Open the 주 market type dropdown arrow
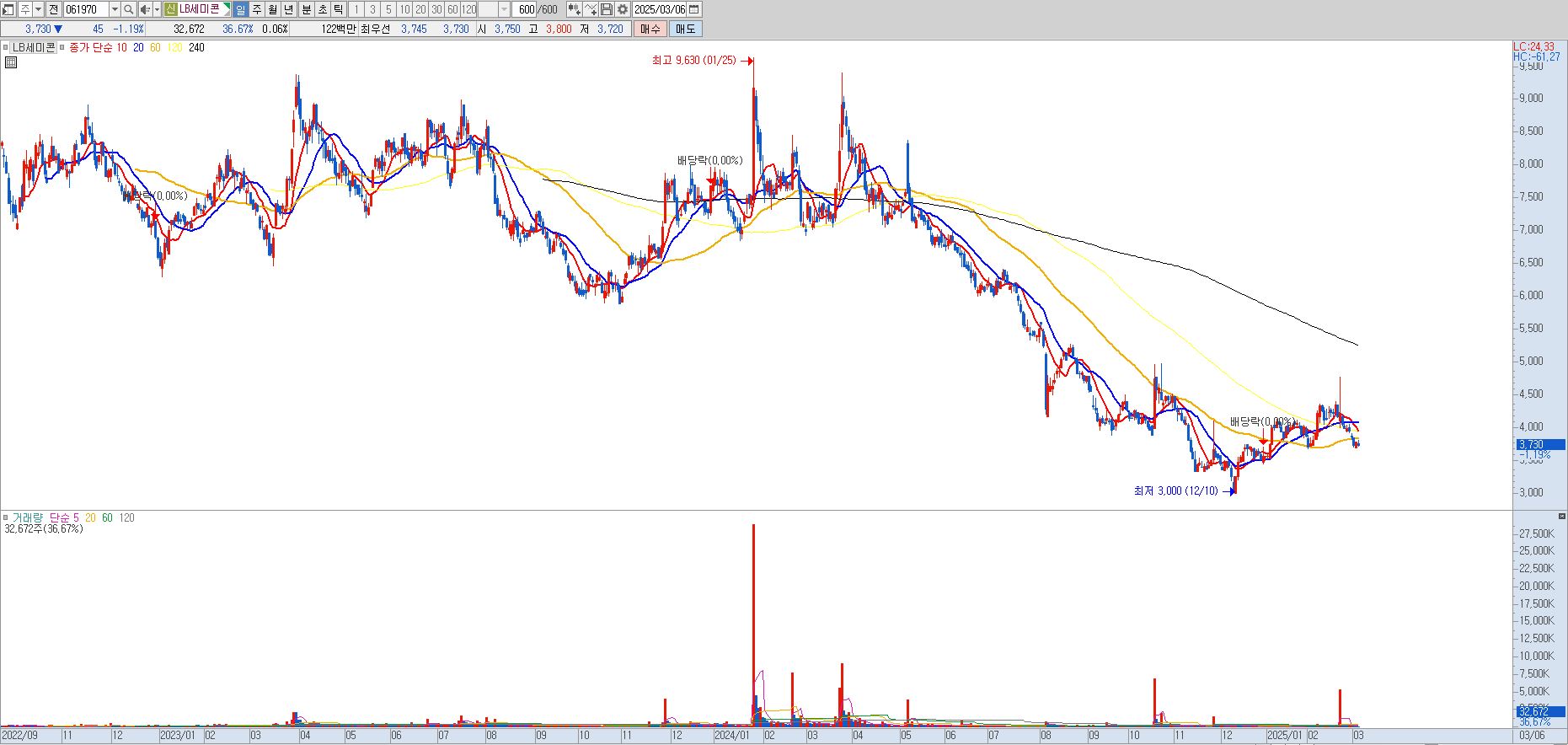This screenshot has width=1568, height=745. (x=39, y=9)
